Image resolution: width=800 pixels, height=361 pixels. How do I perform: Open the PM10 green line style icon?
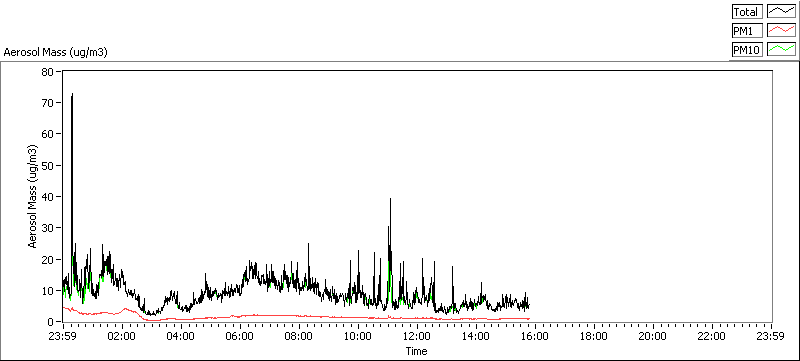coord(782,49)
